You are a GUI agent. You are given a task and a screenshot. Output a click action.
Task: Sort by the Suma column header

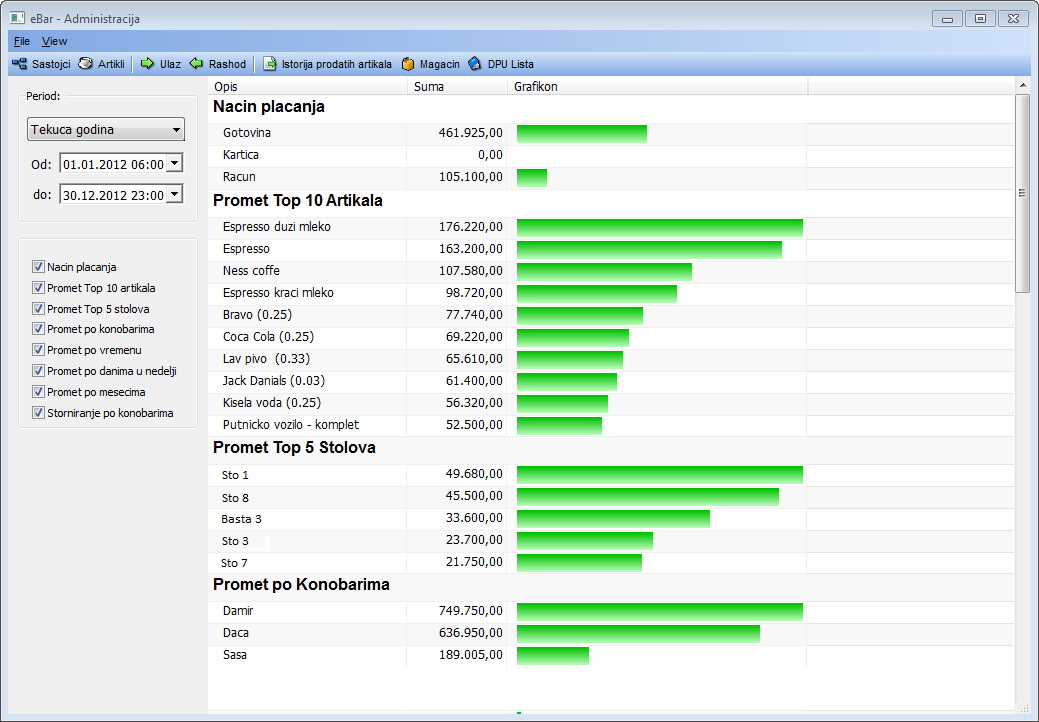point(429,87)
